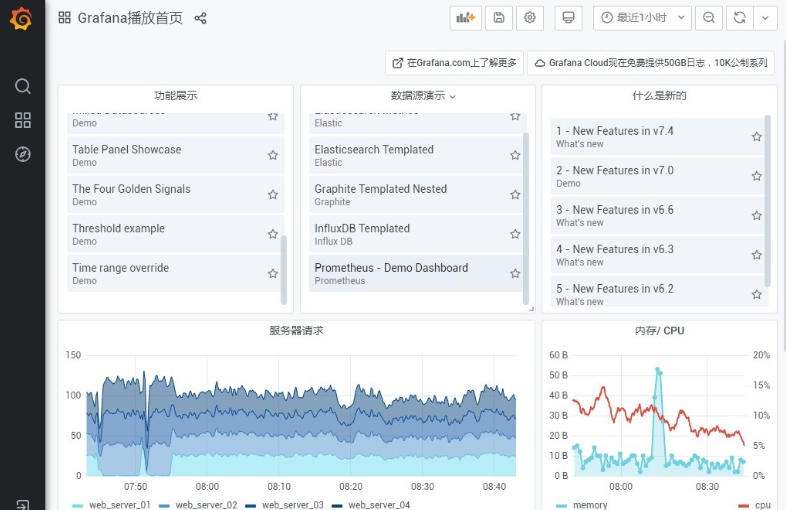Open the search icon in sidebar

point(22,86)
